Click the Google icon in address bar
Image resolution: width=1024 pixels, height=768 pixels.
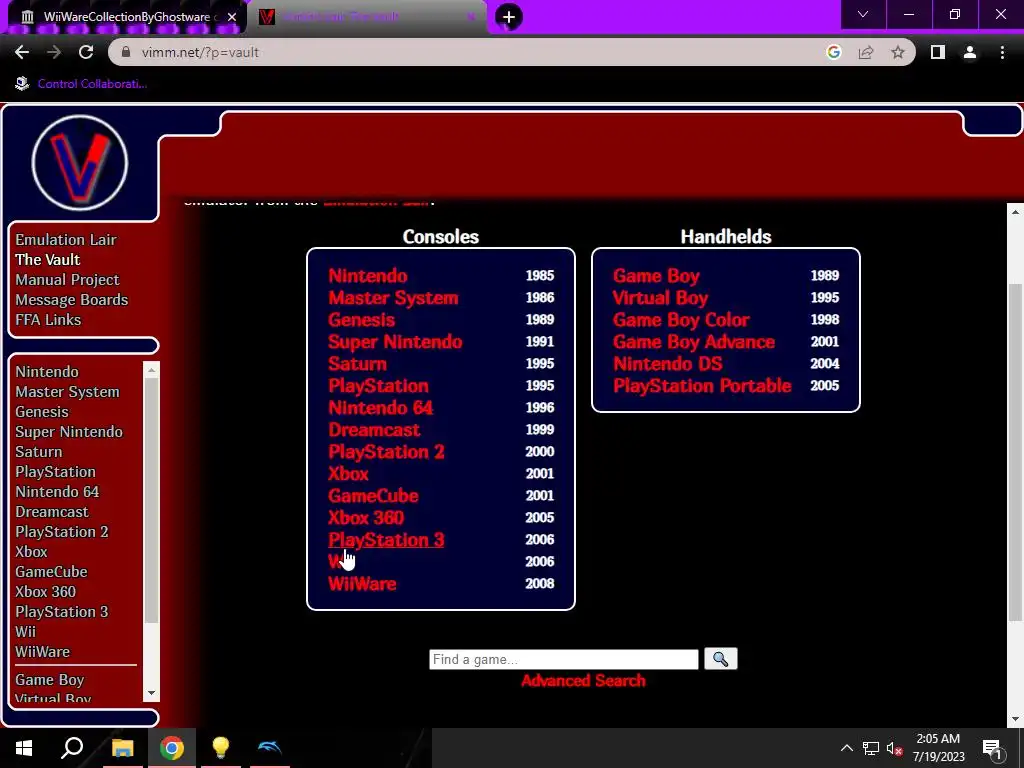click(833, 52)
